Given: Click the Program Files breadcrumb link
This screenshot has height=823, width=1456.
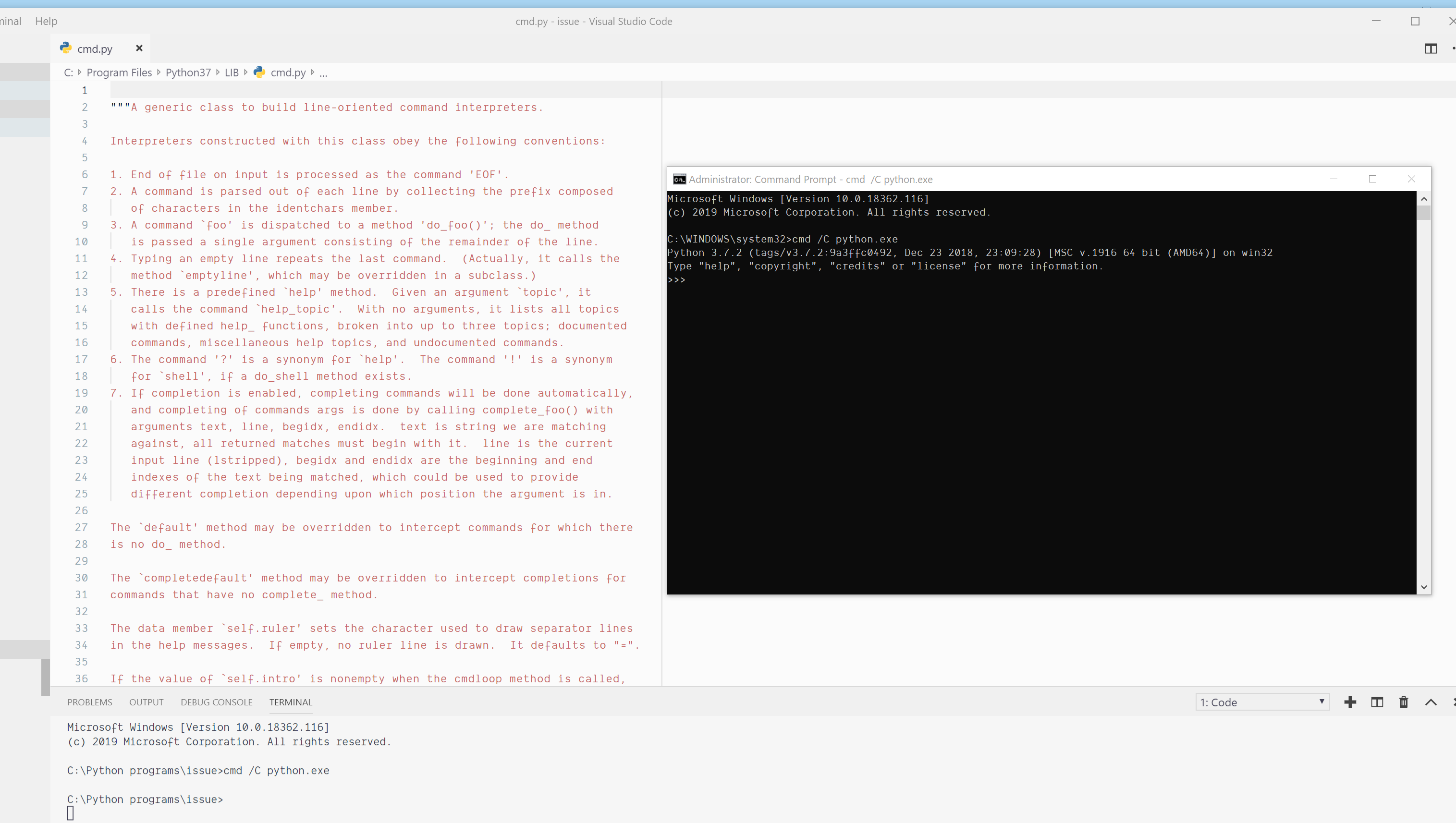Looking at the screenshot, I should click(x=119, y=73).
